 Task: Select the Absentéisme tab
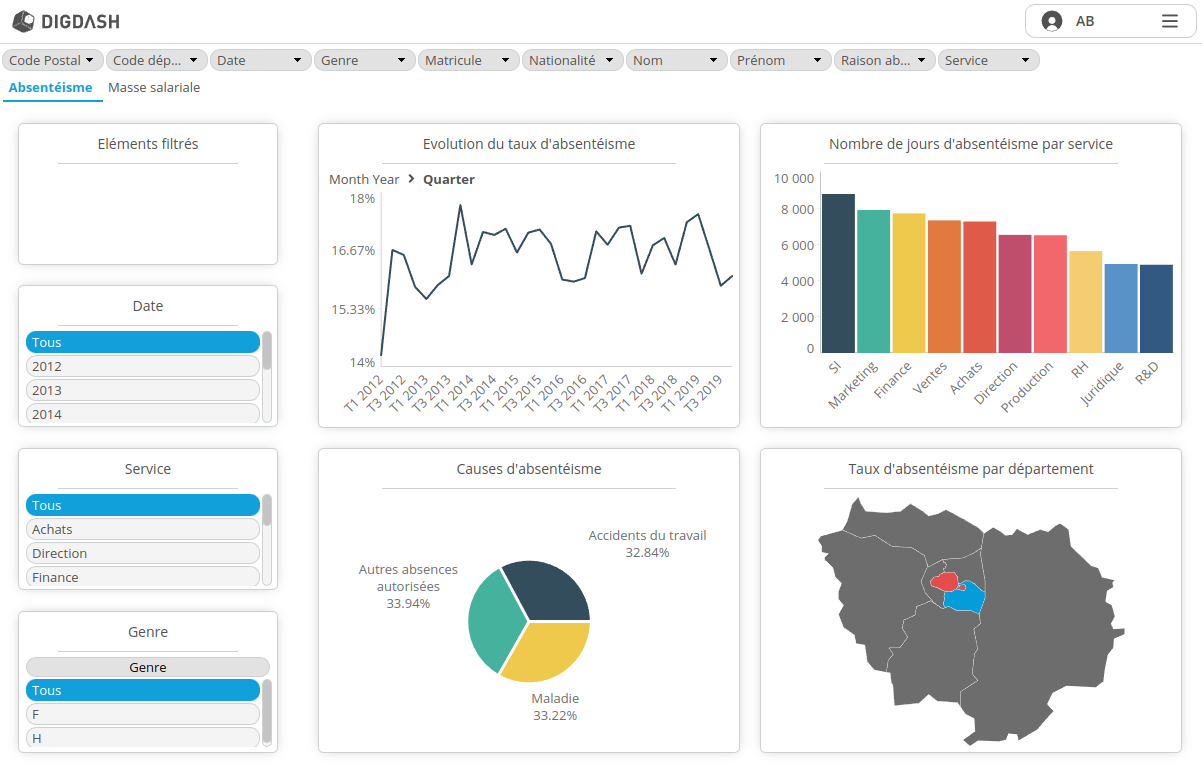(x=52, y=87)
